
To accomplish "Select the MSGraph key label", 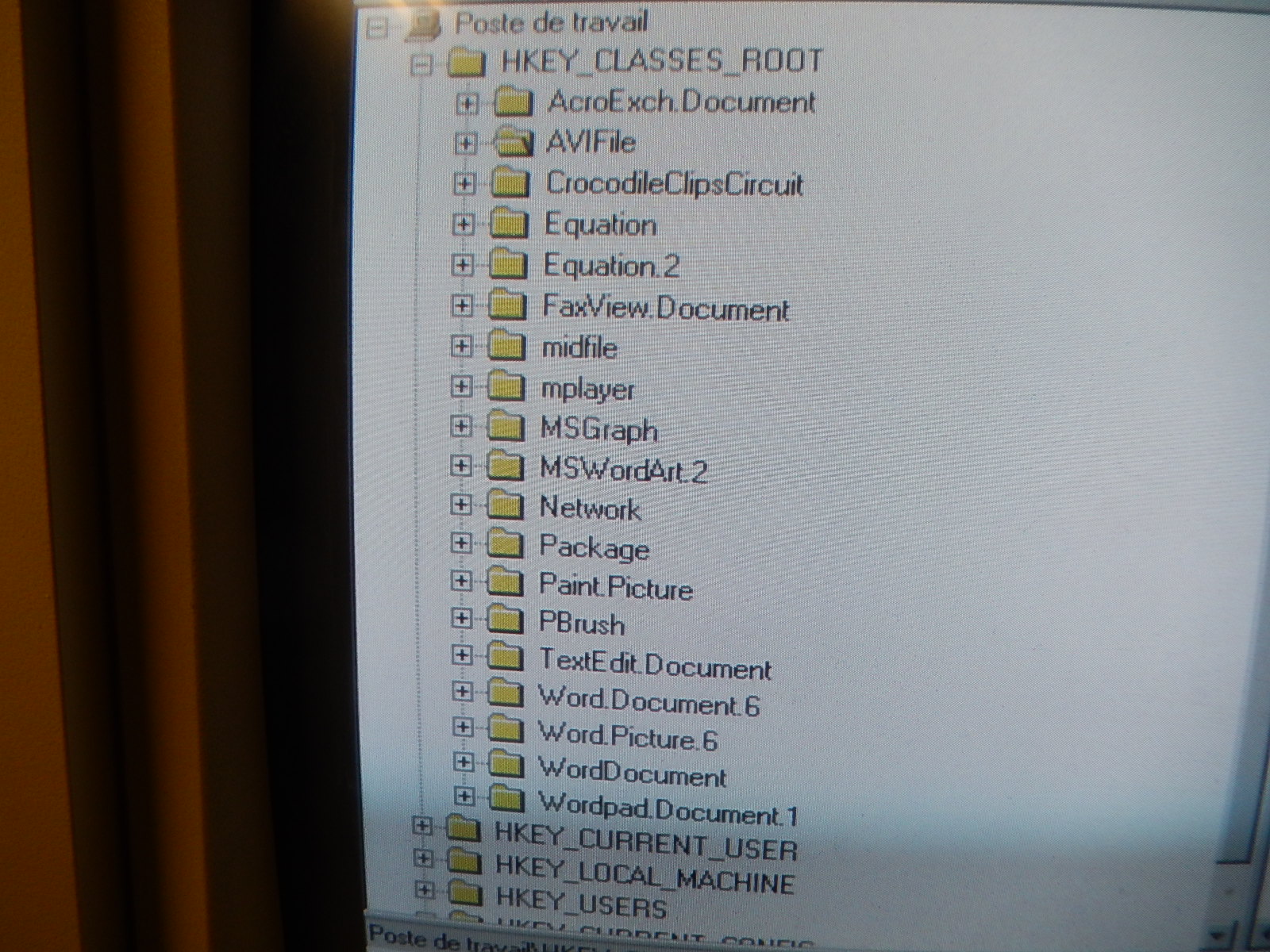I will [600, 429].
